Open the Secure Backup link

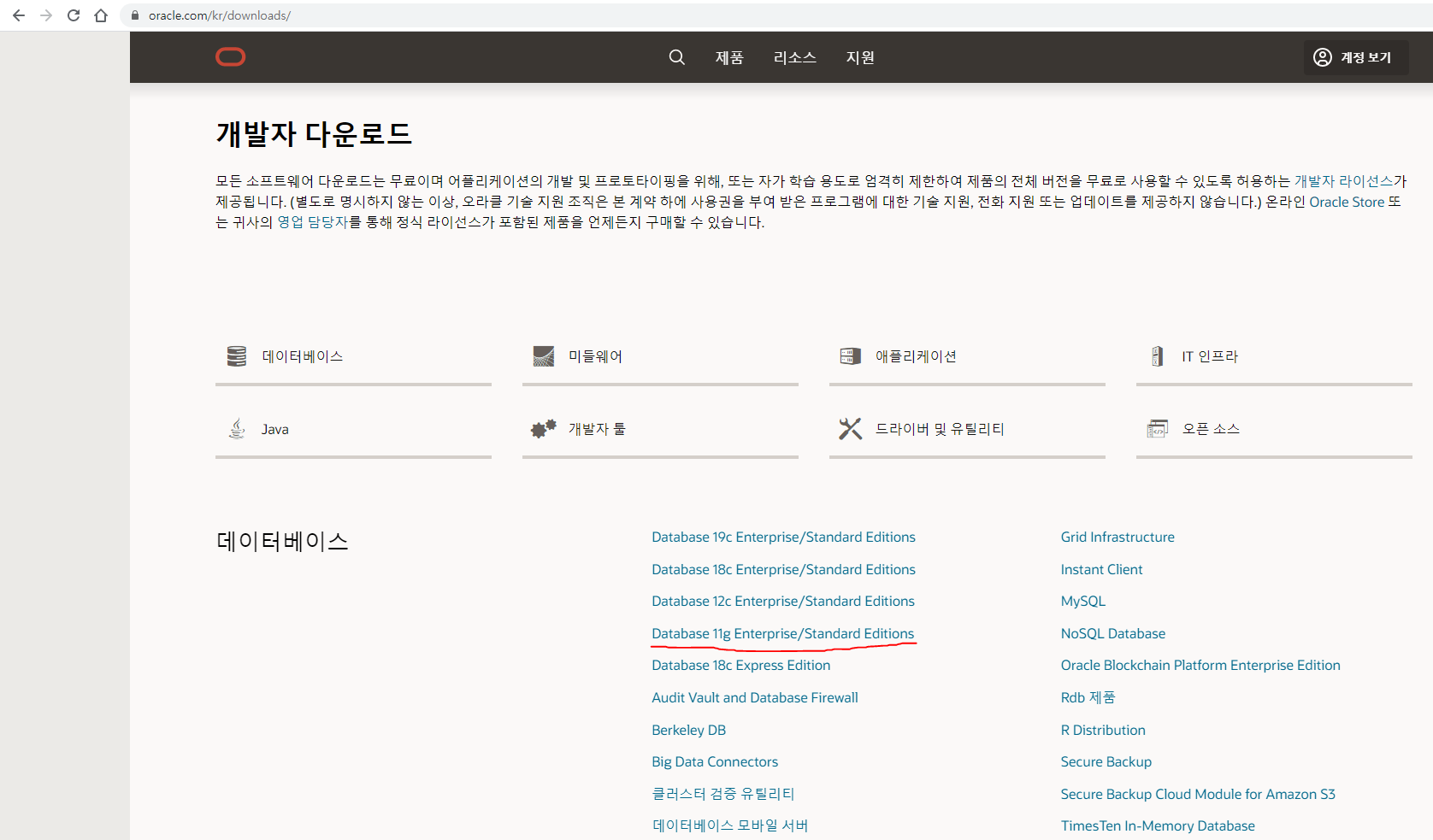1106,761
